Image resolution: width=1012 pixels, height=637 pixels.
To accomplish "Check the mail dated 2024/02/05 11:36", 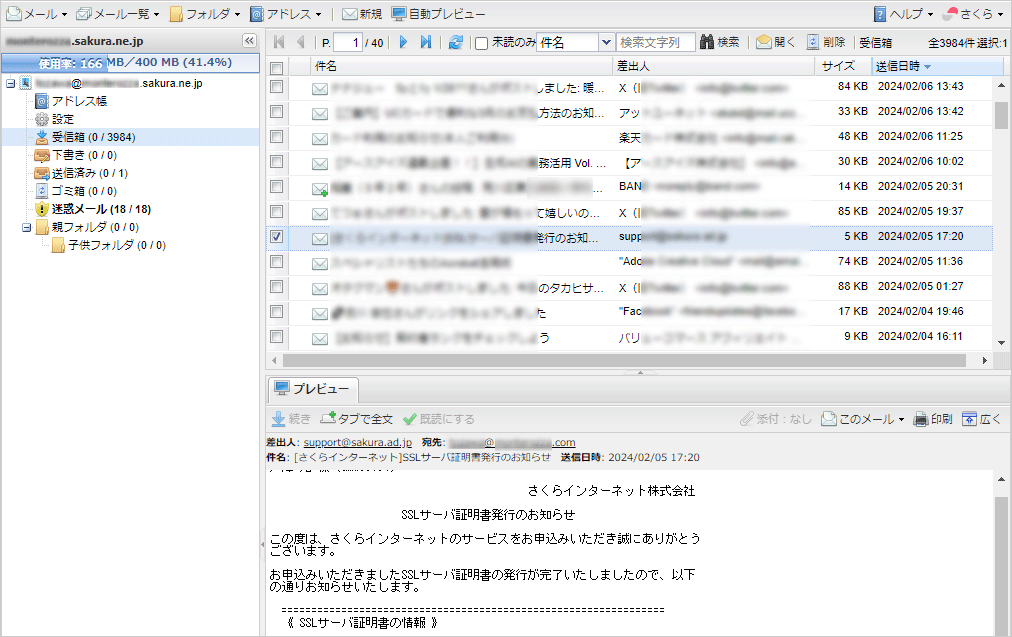I will tap(276, 261).
